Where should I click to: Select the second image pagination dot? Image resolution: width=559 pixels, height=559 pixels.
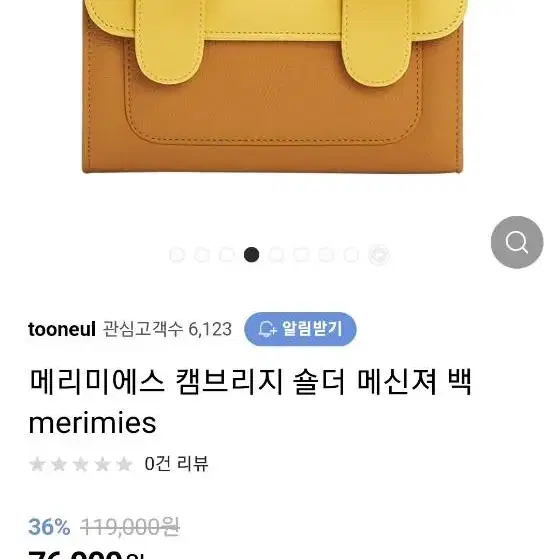point(202,255)
